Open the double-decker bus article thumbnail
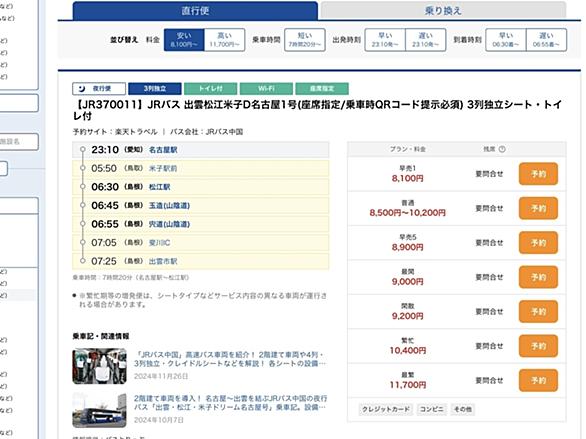Image resolution: width=586 pixels, height=439 pixels. (x=99, y=410)
